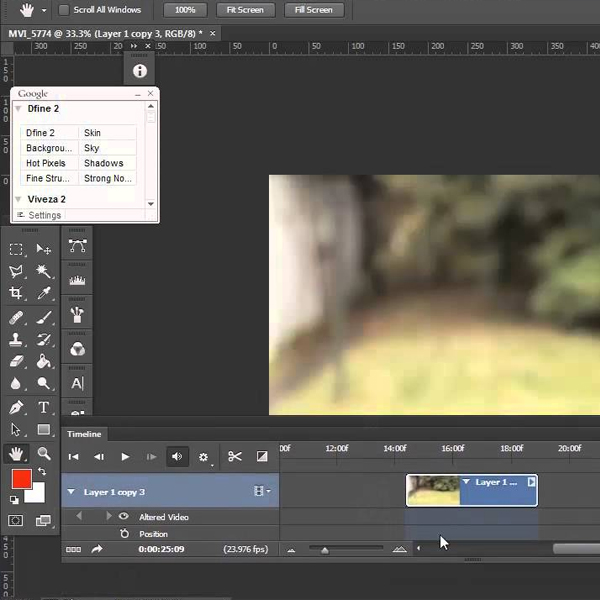Open the timeline settings gear dropdown
The height and width of the screenshot is (600, 600).
205,457
